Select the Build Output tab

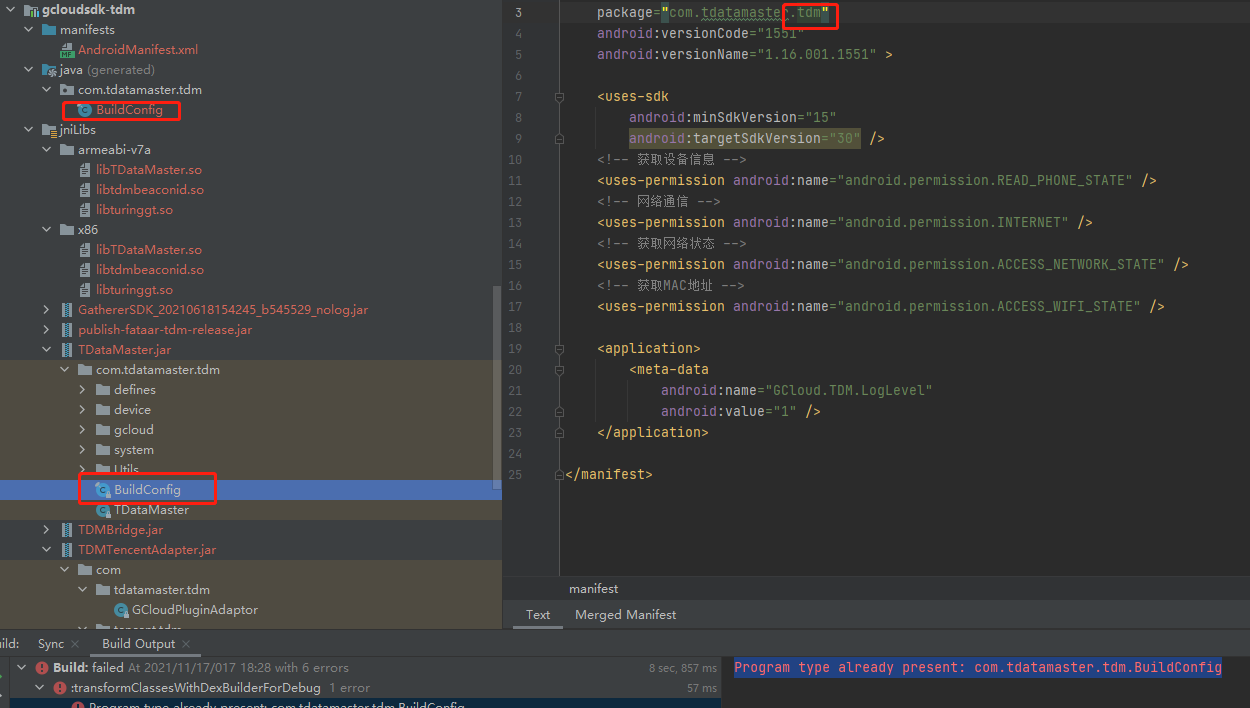coord(138,644)
